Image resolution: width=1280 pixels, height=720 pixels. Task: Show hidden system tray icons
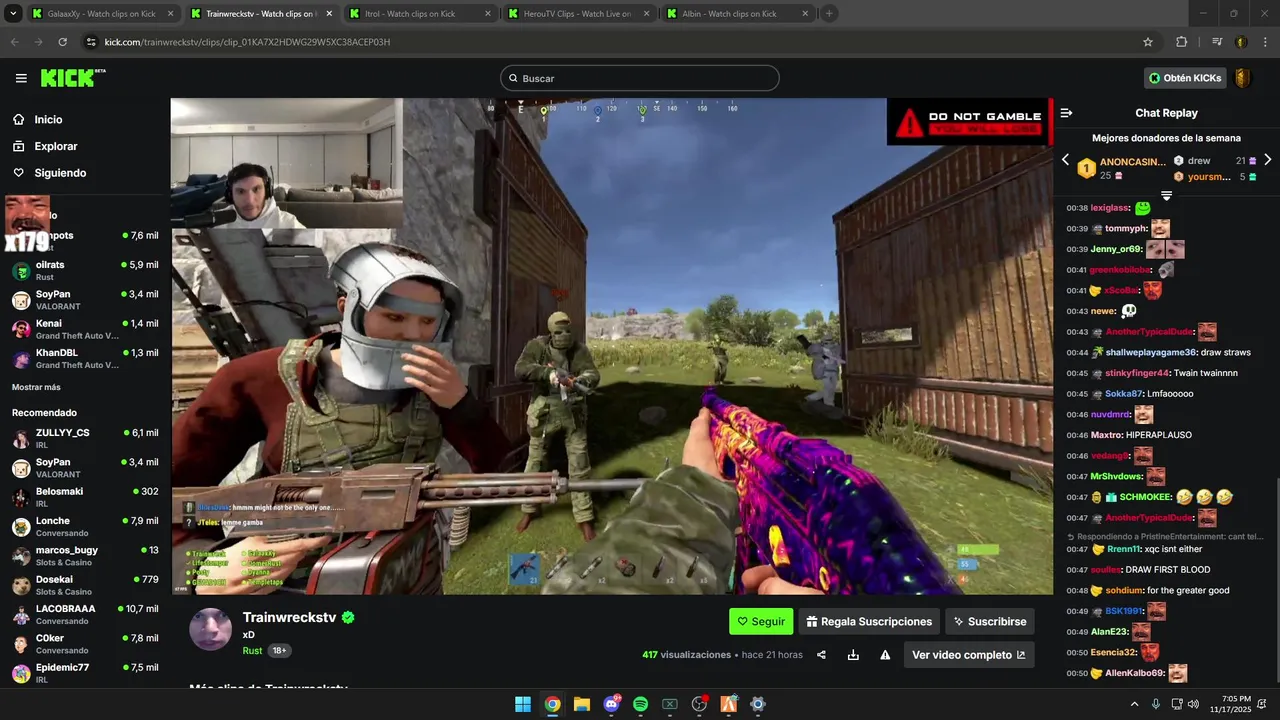coord(1134,704)
